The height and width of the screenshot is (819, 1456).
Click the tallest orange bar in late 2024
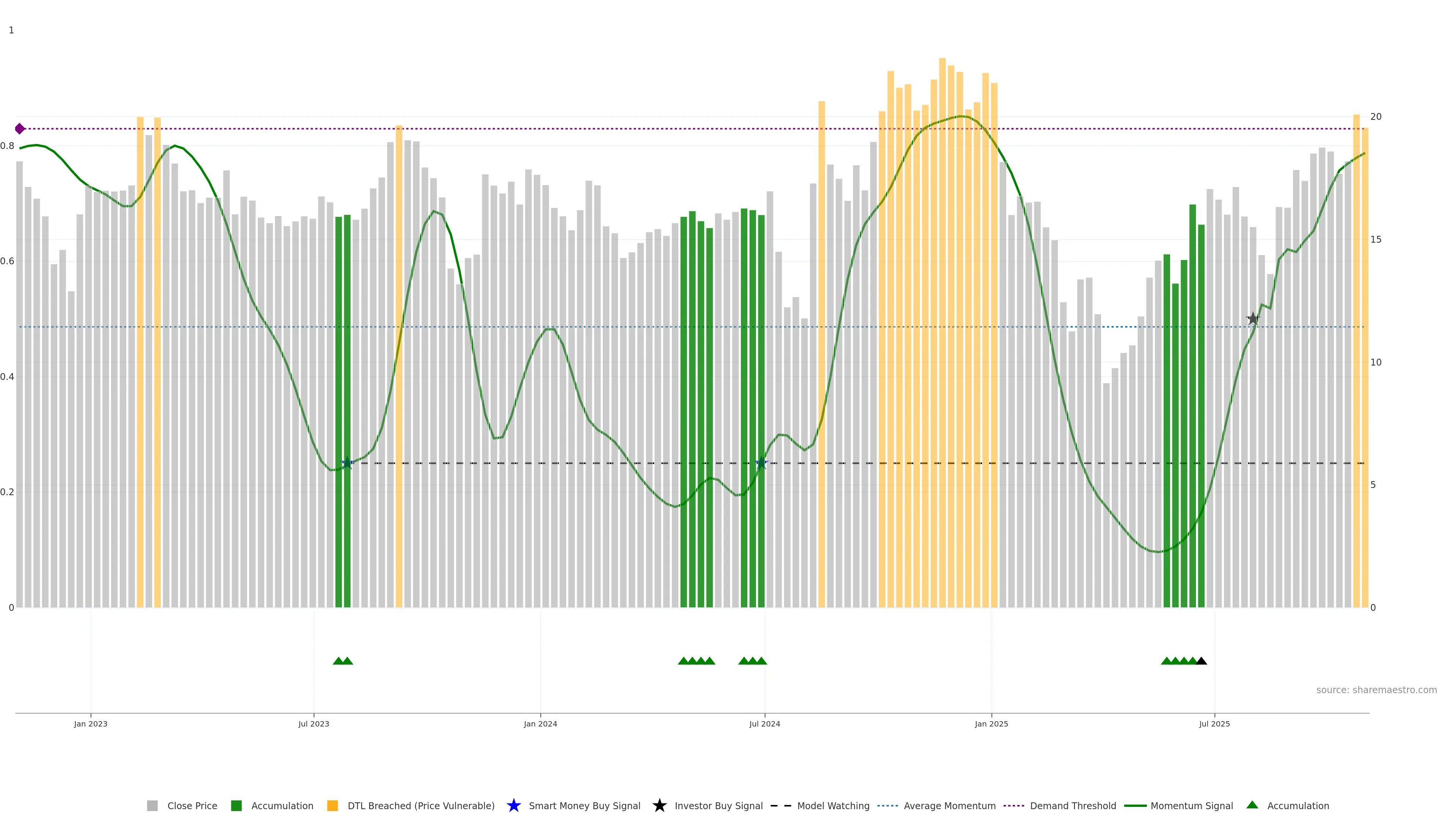point(942,282)
